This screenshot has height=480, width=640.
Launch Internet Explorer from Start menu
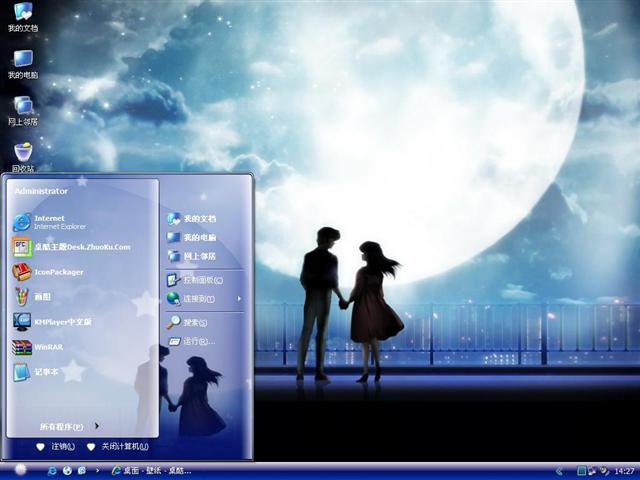[x=50, y=222]
